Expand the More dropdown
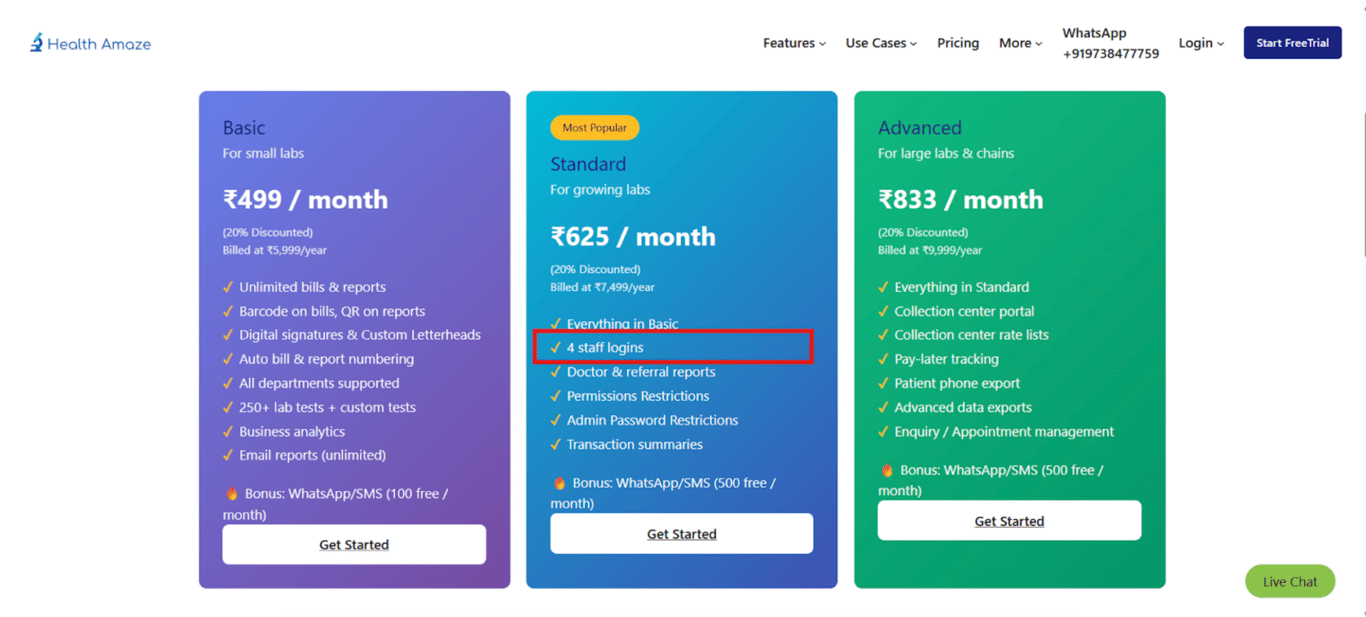 [1019, 42]
